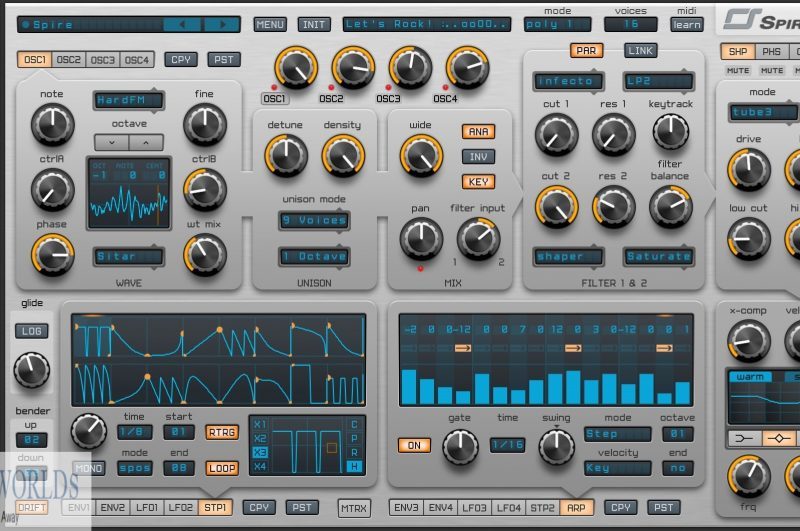Click the midi learn button
800x531 pixels.
pos(686,24)
